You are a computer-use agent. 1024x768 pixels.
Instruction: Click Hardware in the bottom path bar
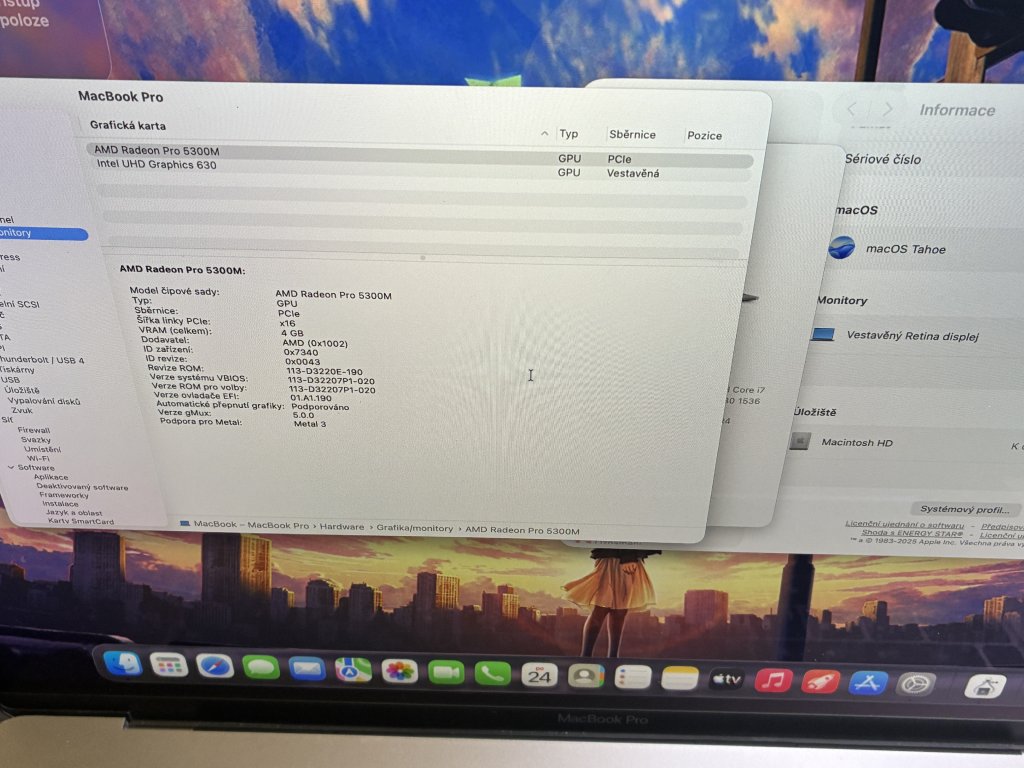pyautogui.click(x=342, y=526)
